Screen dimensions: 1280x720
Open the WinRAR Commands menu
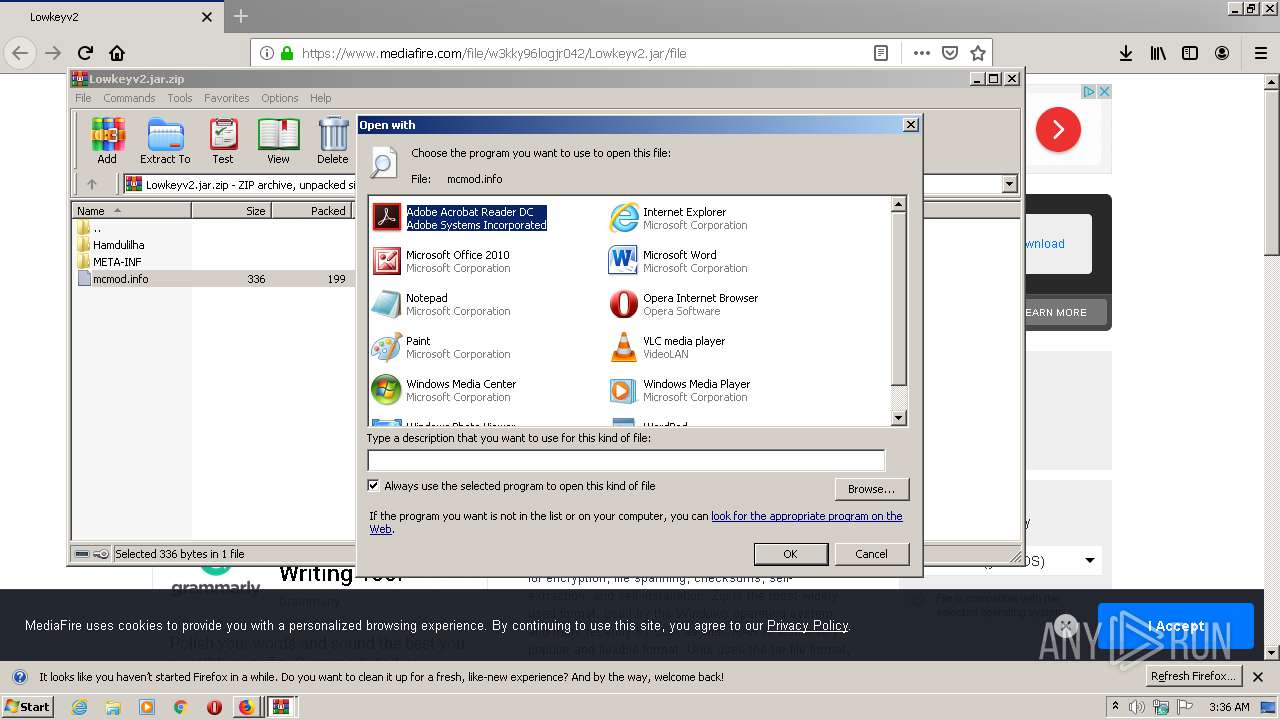129,98
